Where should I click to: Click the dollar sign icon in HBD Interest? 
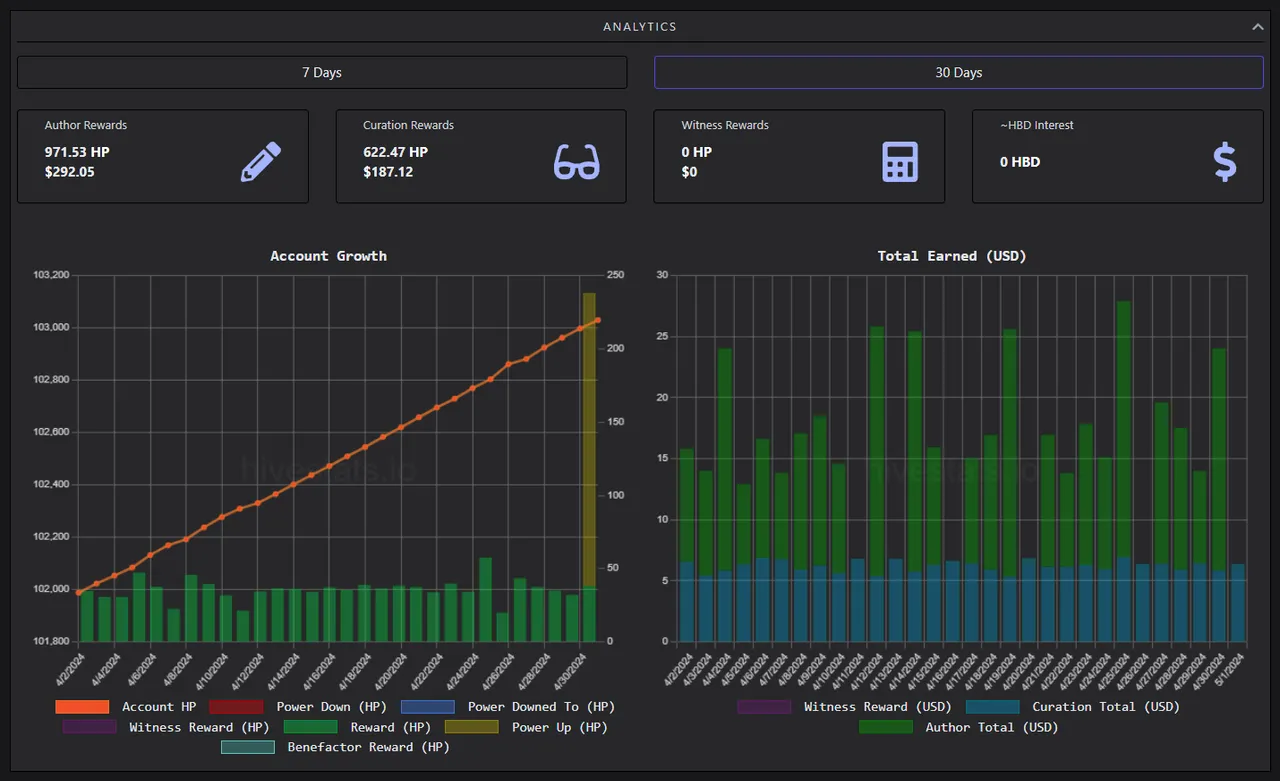[1225, 162]
